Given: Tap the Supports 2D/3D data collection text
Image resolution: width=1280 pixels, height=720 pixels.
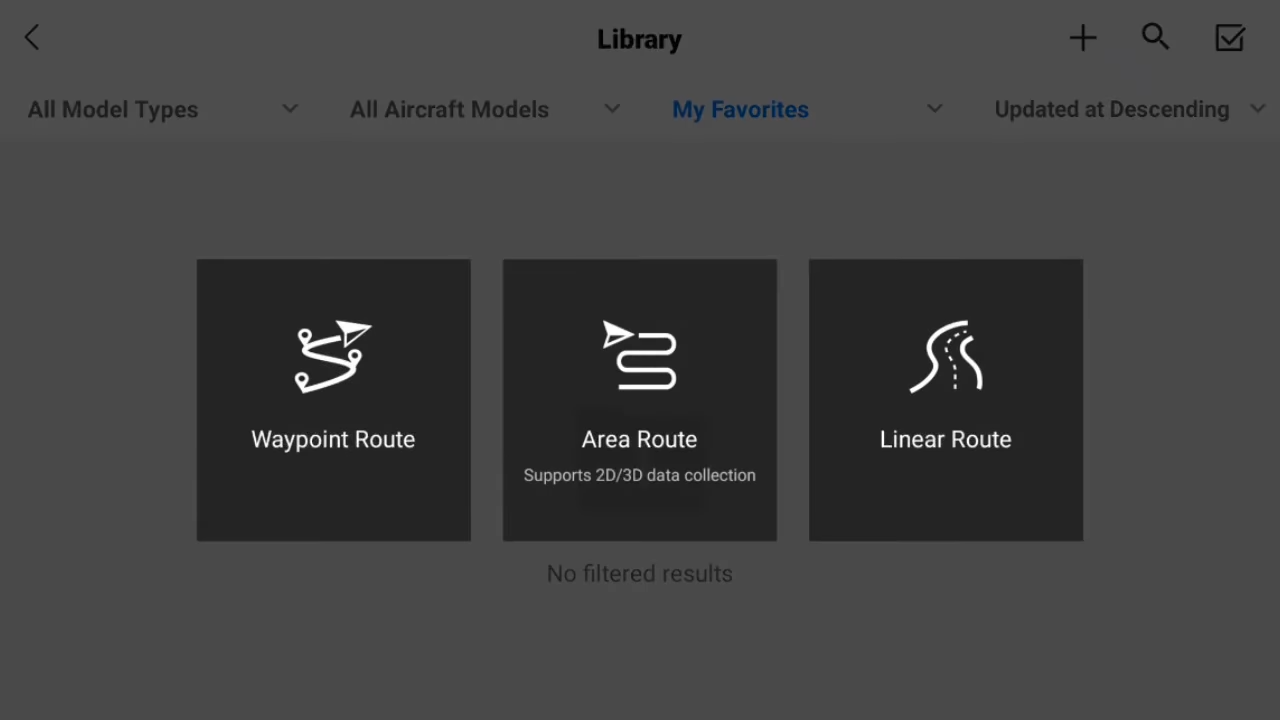Looking at the screenshot, I should click(x=639, y=475).
